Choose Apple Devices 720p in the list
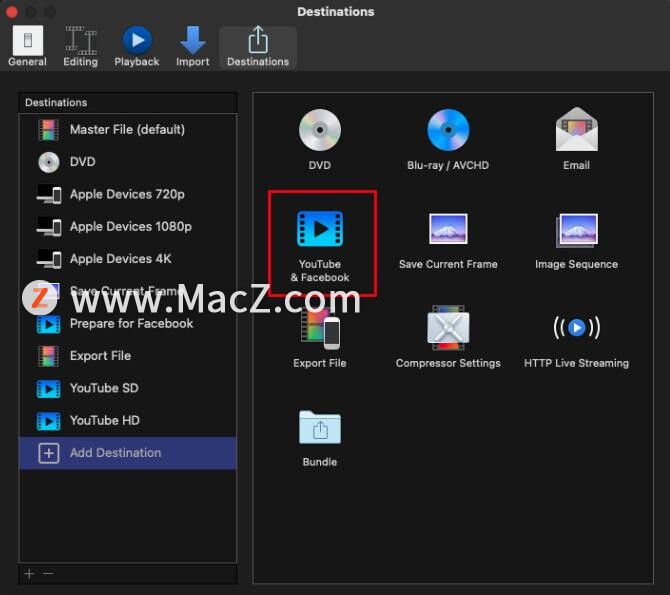 tap(128, 194)
